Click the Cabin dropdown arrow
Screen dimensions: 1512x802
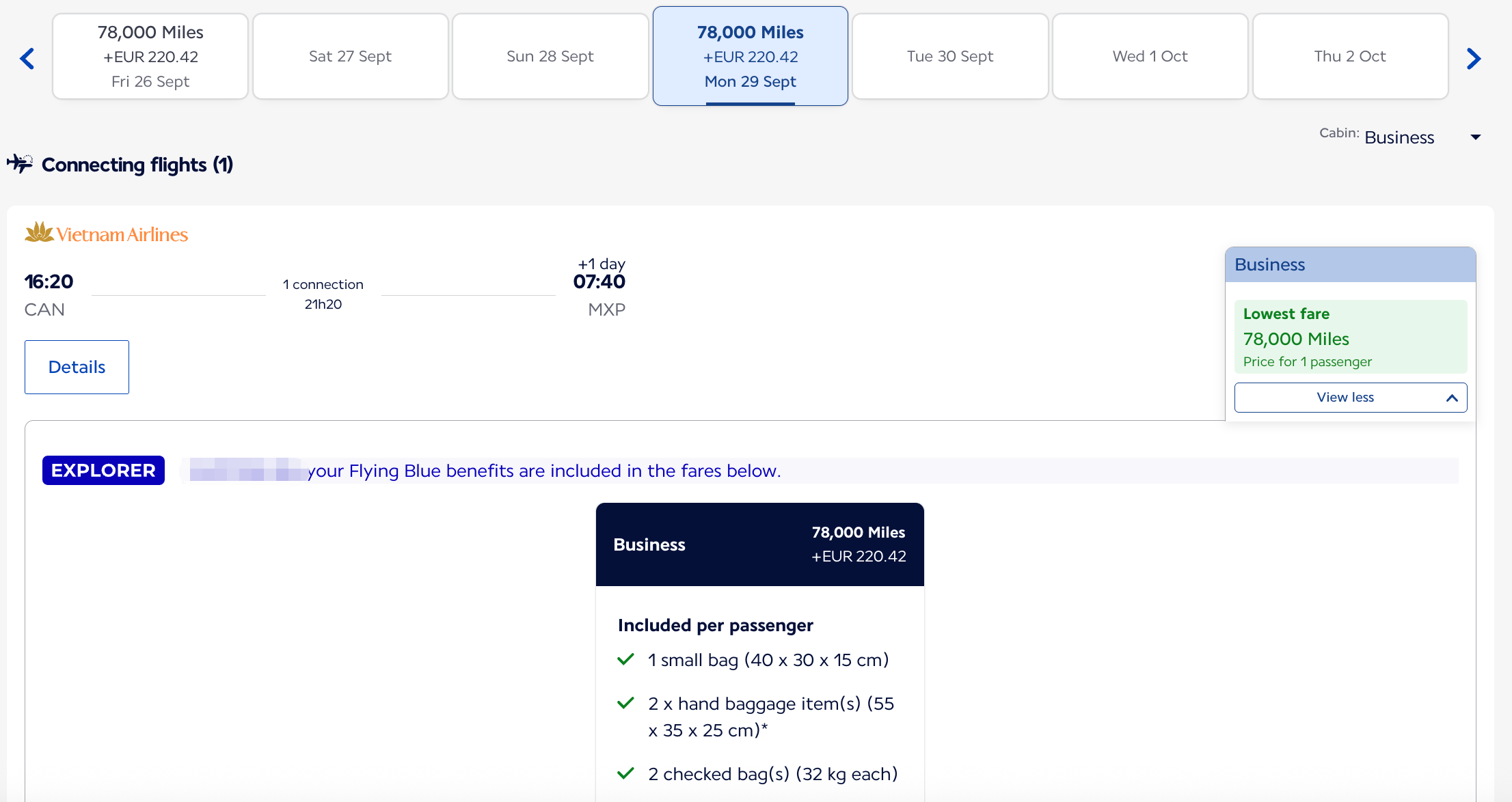click(1476, 137)
